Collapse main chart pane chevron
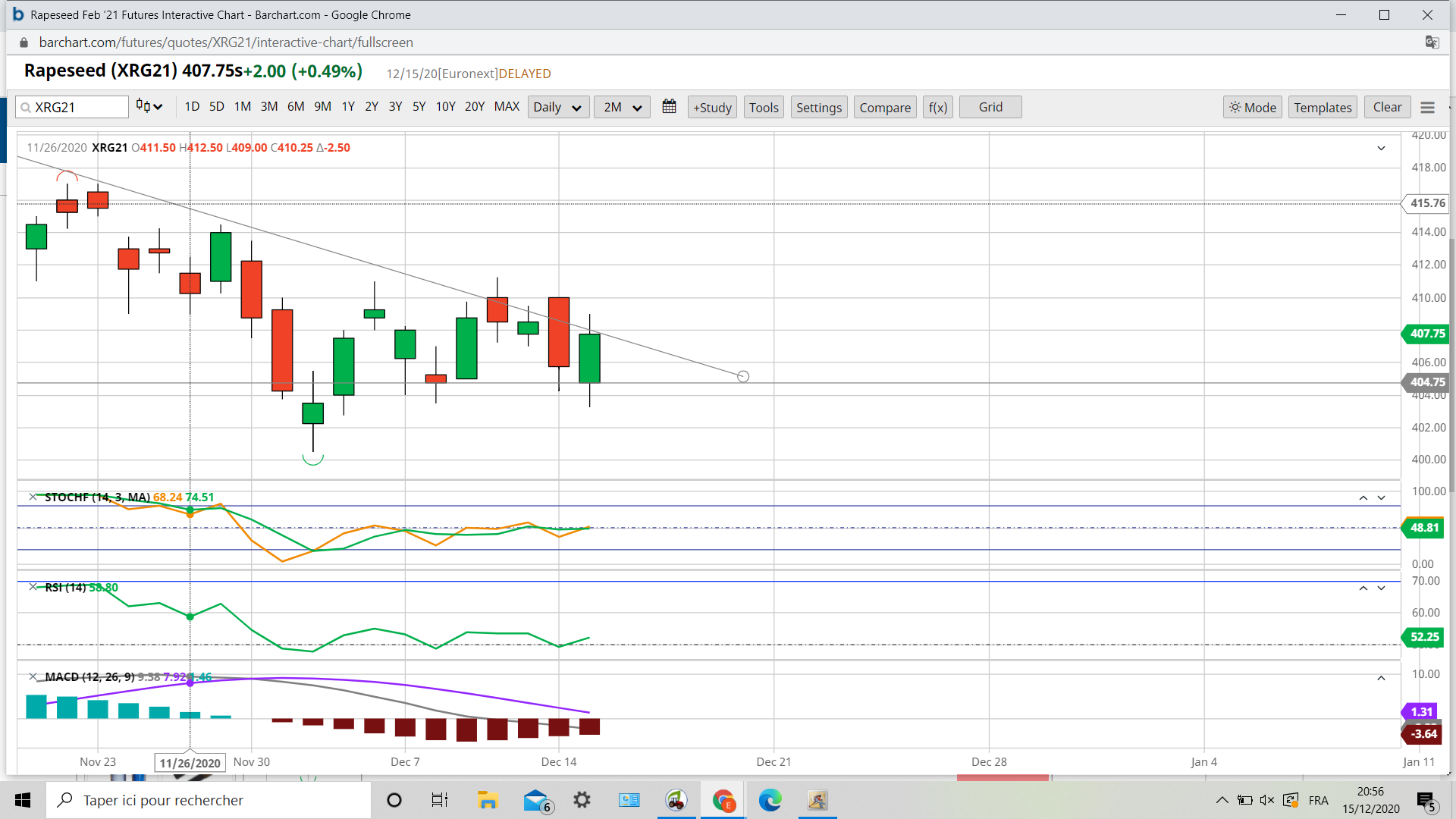Screen dimensions: 1456x819 [1381, 149]
